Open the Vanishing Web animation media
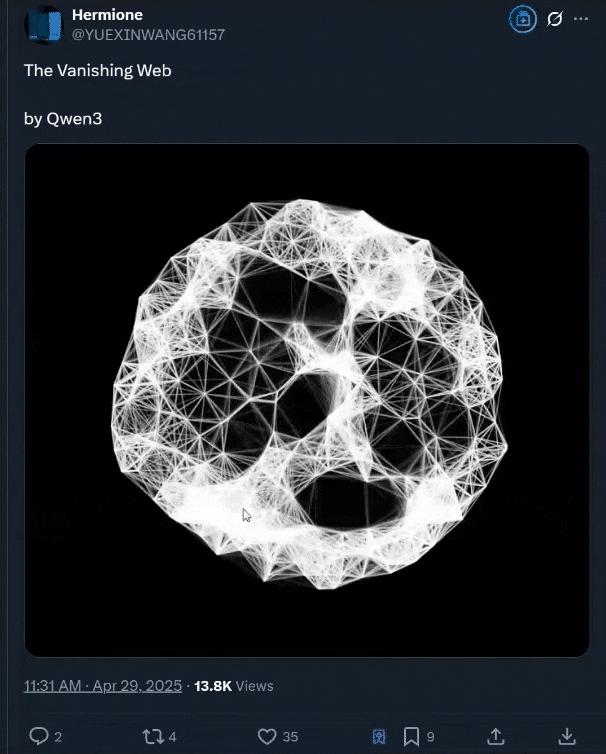The width and height of the screenshot is (606, 754). (x=306, y=400)
